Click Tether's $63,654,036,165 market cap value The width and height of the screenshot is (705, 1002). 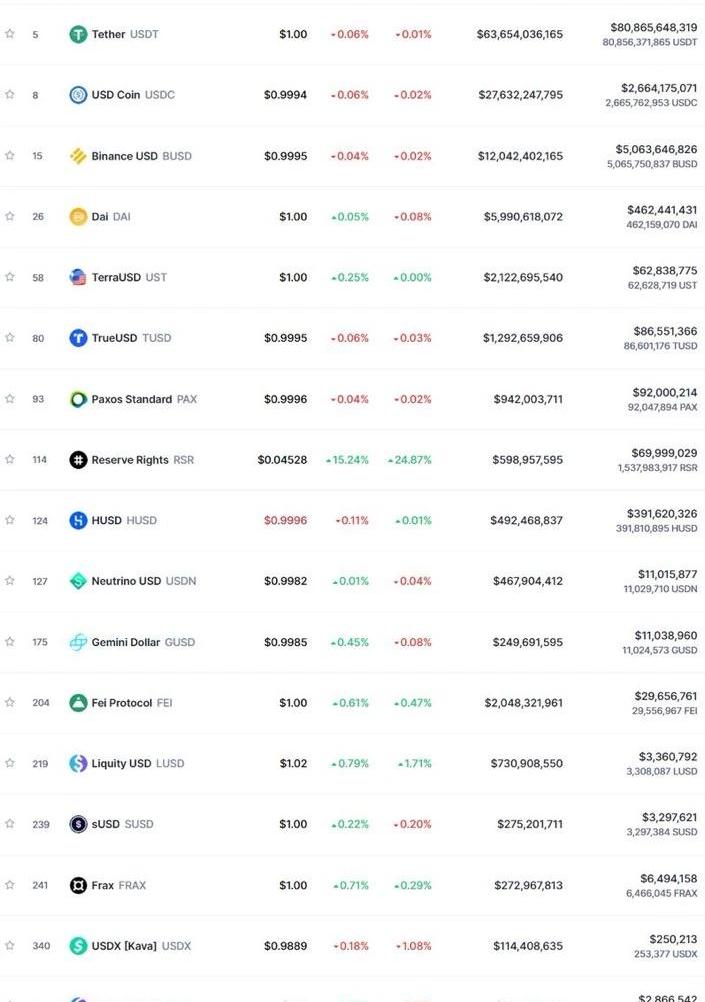pos(519,34)
